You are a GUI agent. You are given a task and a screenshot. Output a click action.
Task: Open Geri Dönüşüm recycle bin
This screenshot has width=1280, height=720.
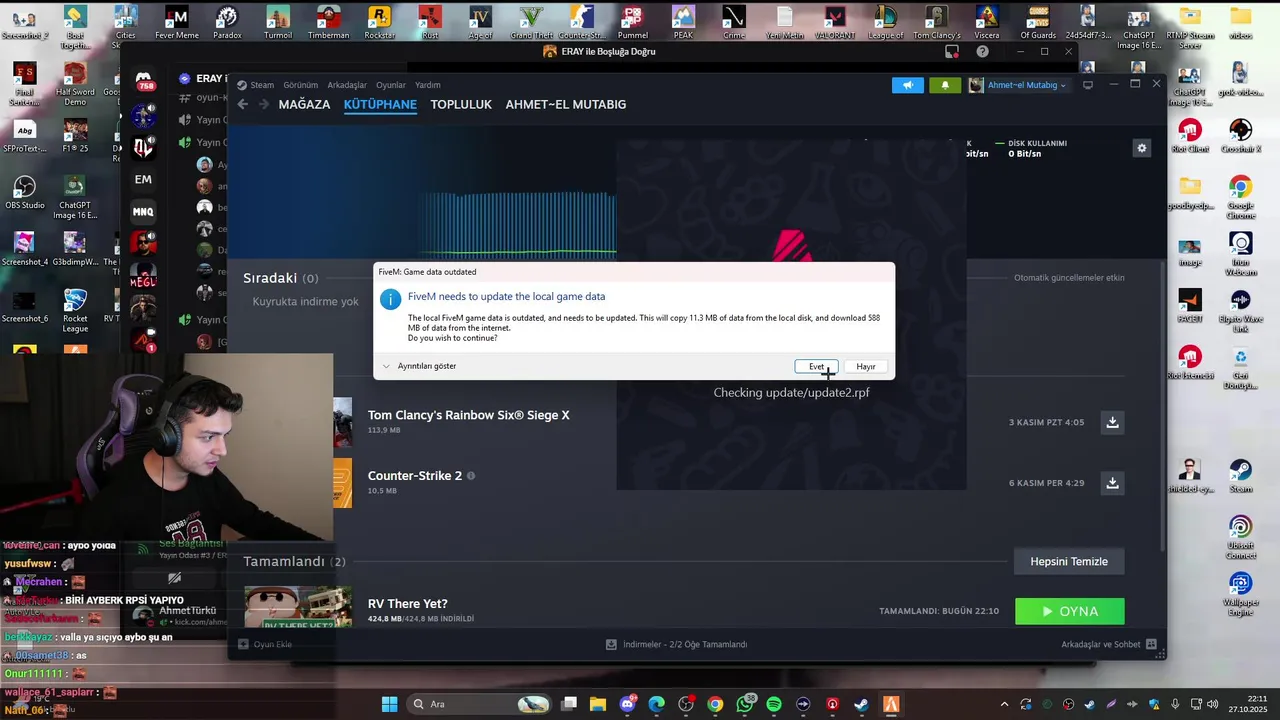1240,369
